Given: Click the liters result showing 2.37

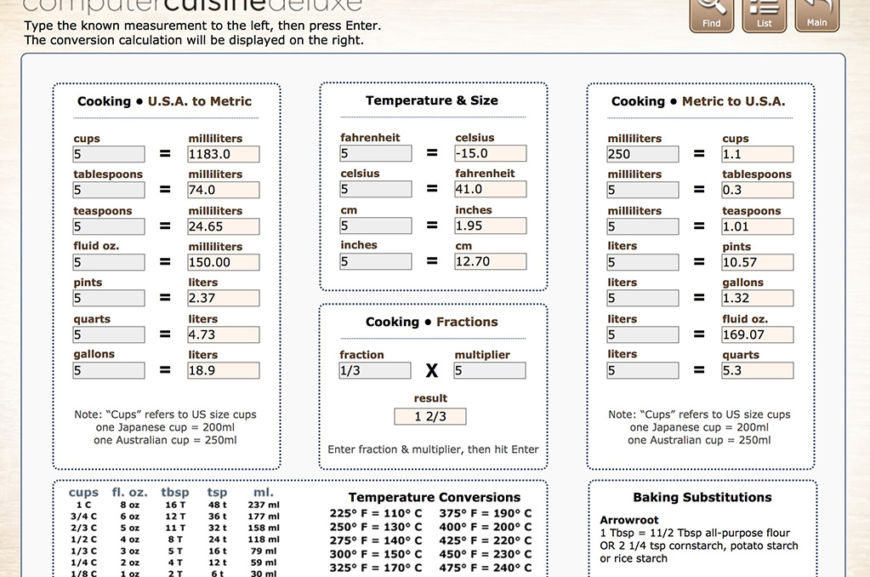Looking at the screenshot, I should (x=223, y=298).
